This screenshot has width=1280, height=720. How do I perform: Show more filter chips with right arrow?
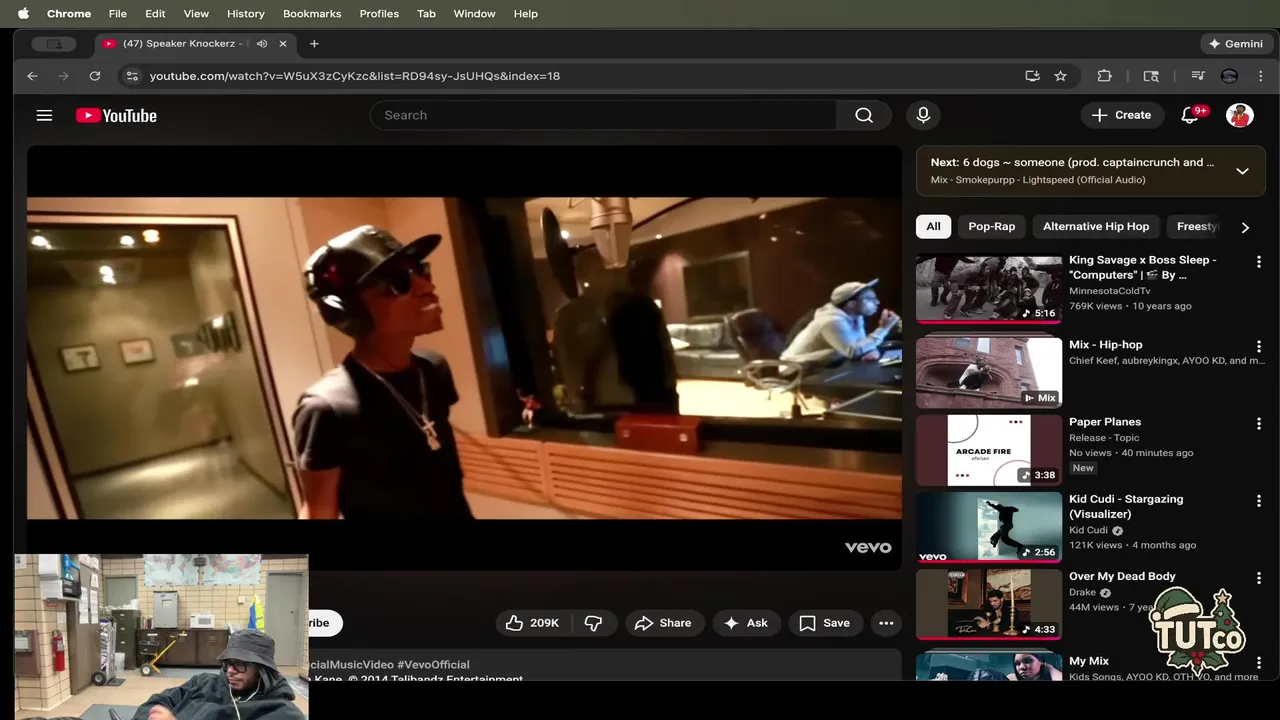click(1245, 227)
